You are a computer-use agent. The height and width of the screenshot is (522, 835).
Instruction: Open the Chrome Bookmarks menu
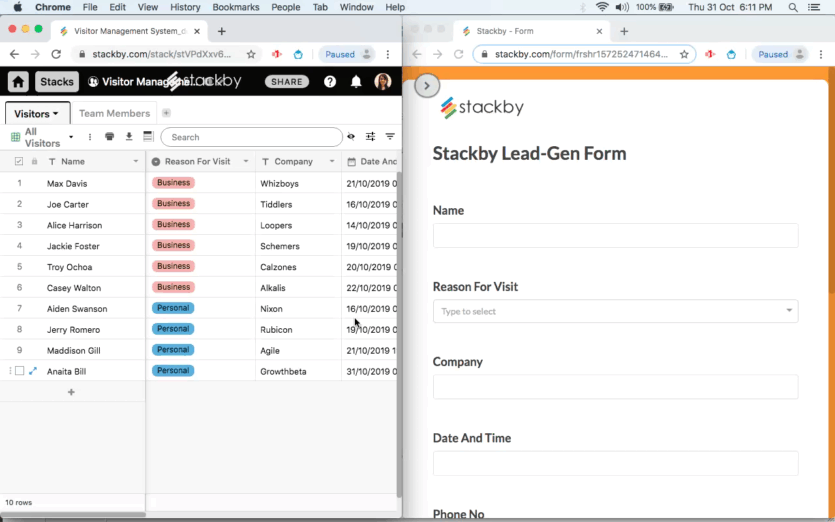point(236,7)
